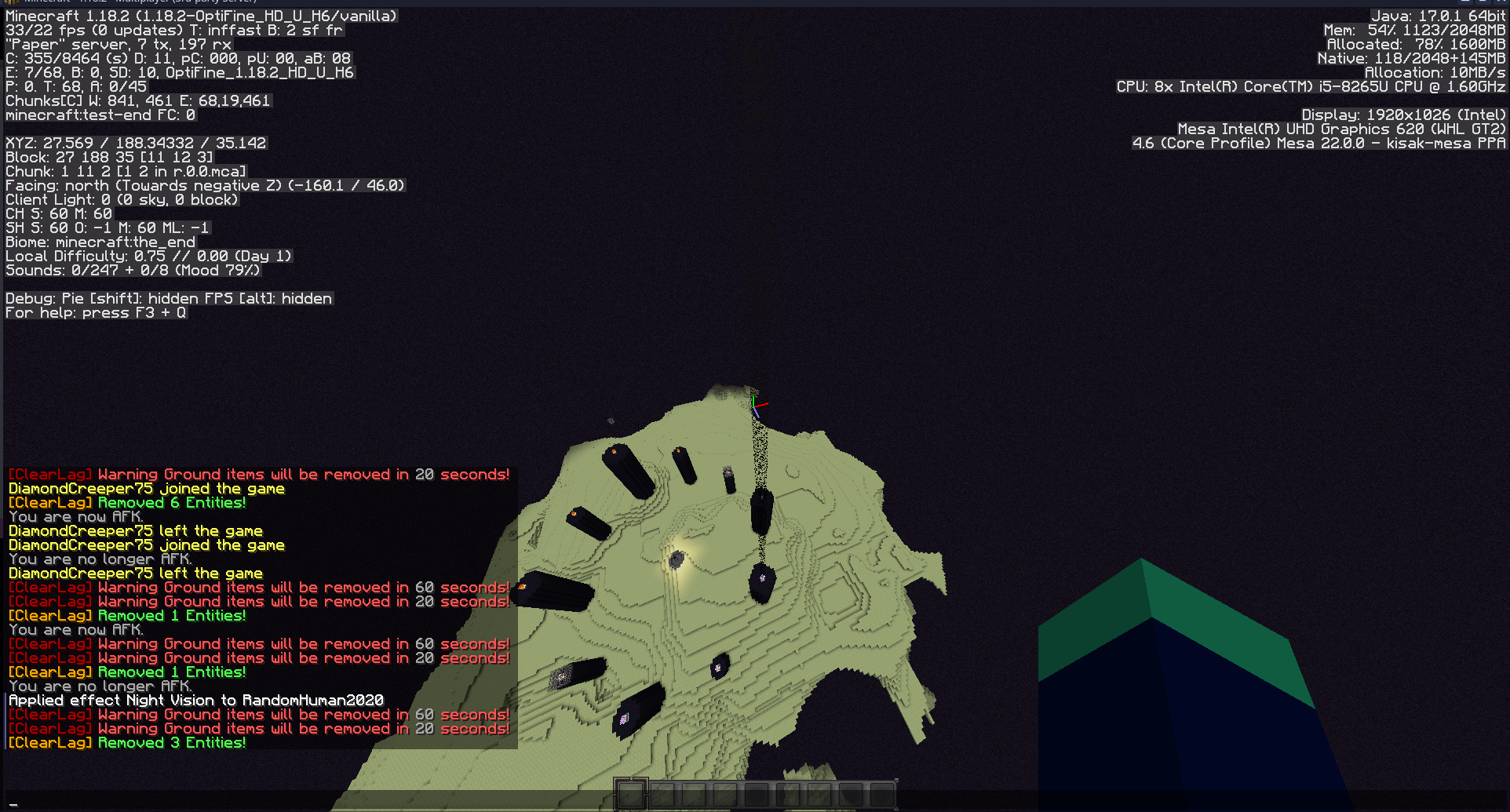Click the '"Paper" server' debug line
Screen dimensions: 1510x812
click(x=119, y=44)
